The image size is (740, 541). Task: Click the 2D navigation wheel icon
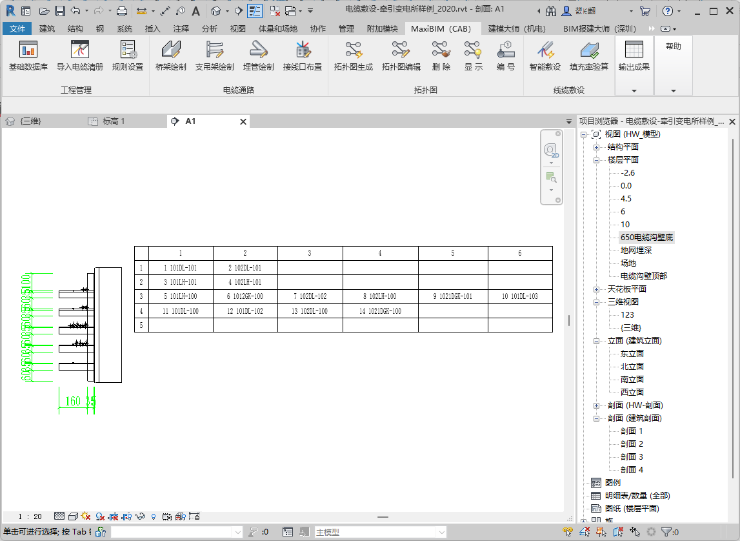click(x=550, y=150)
